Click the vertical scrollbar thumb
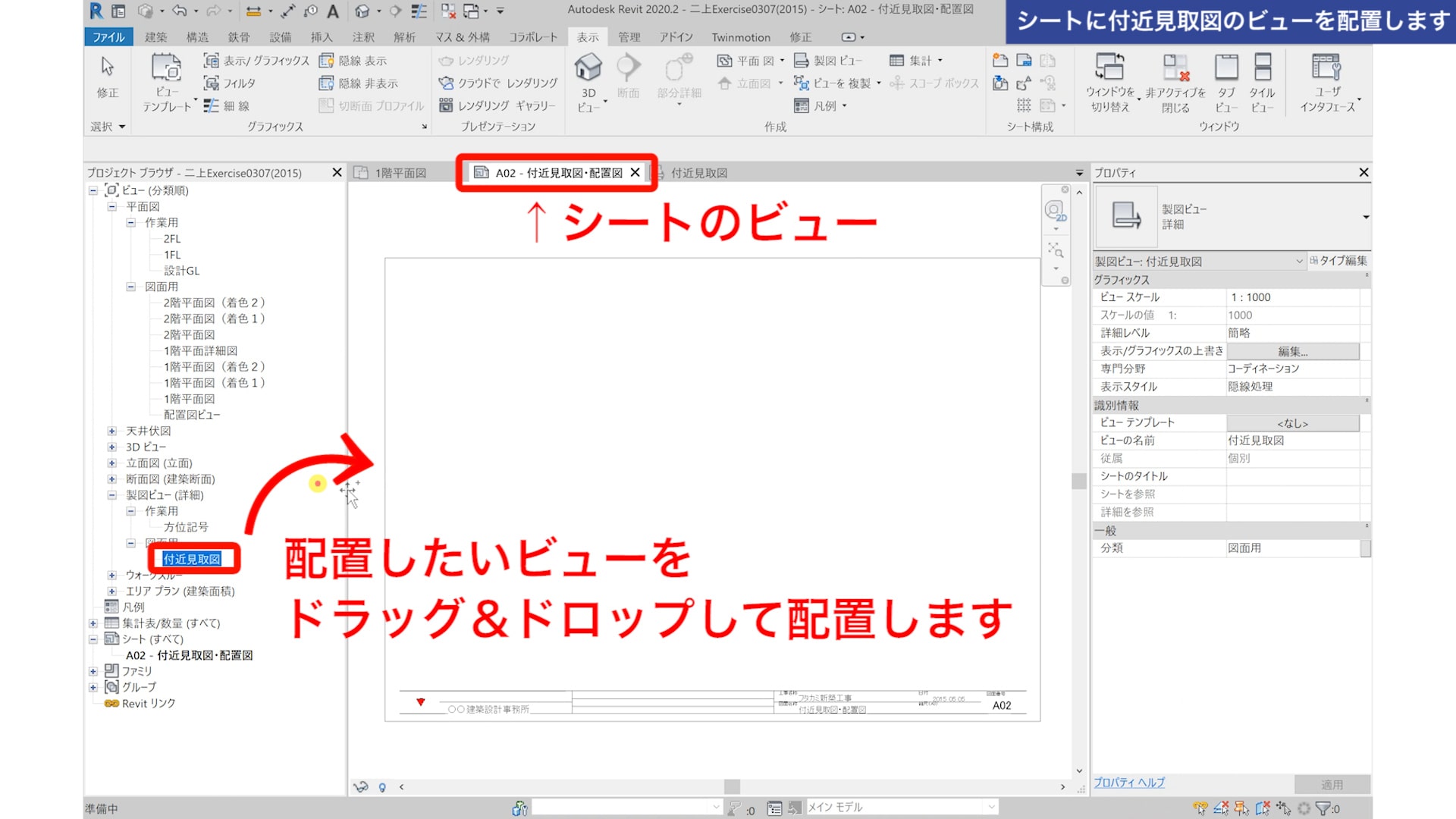 pos(1079,481)
